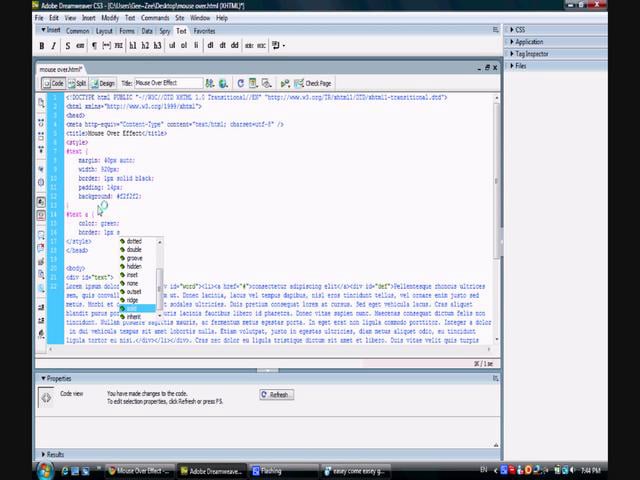Click the Italic formatting icon

click(54, 46)
